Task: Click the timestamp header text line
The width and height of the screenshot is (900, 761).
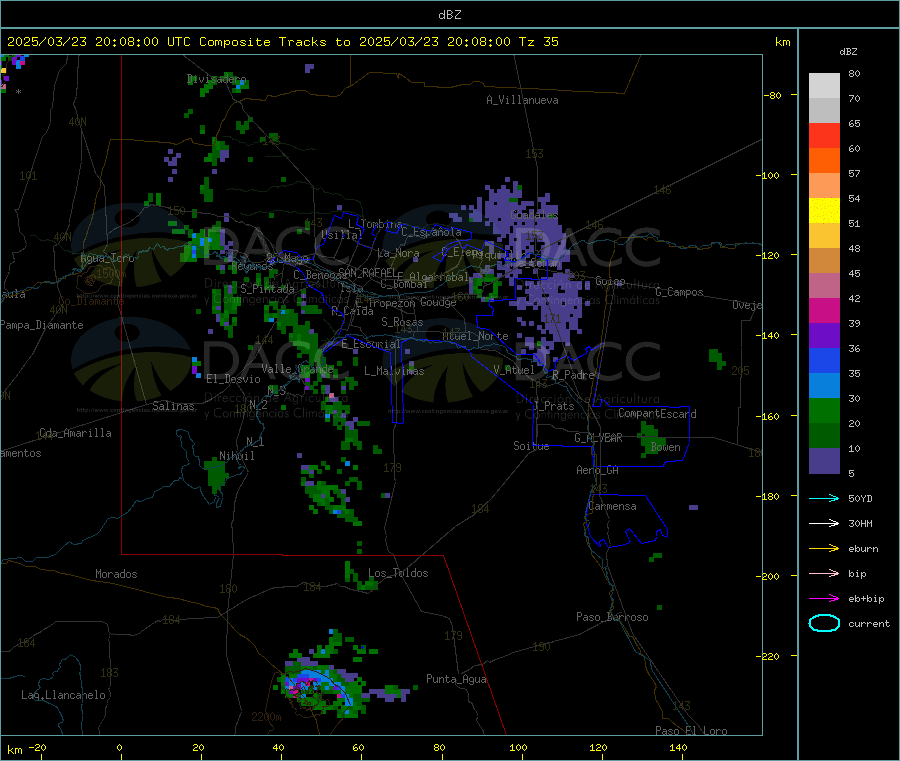Action: [282, 42]
